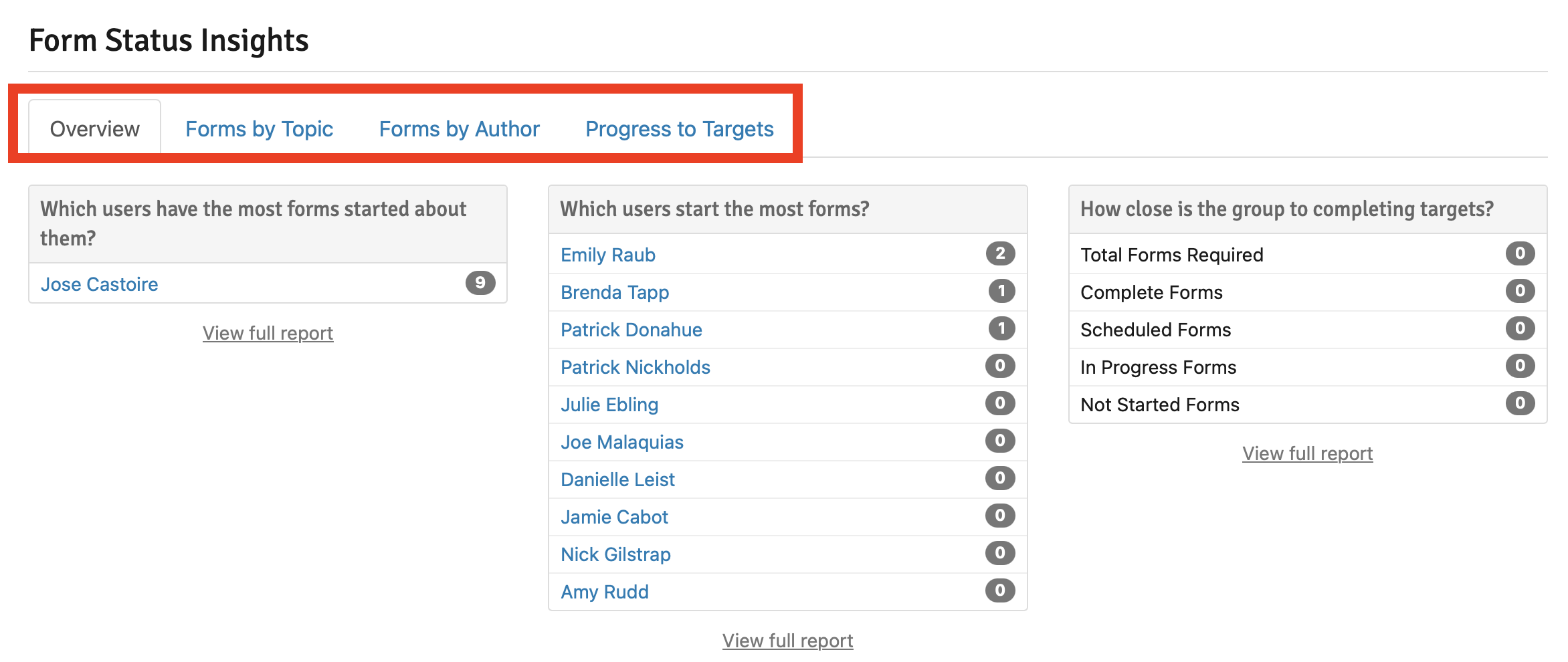1568x662 pixels.
Task: Select Jamie Cabot from the list
Action: coord(614,517)
